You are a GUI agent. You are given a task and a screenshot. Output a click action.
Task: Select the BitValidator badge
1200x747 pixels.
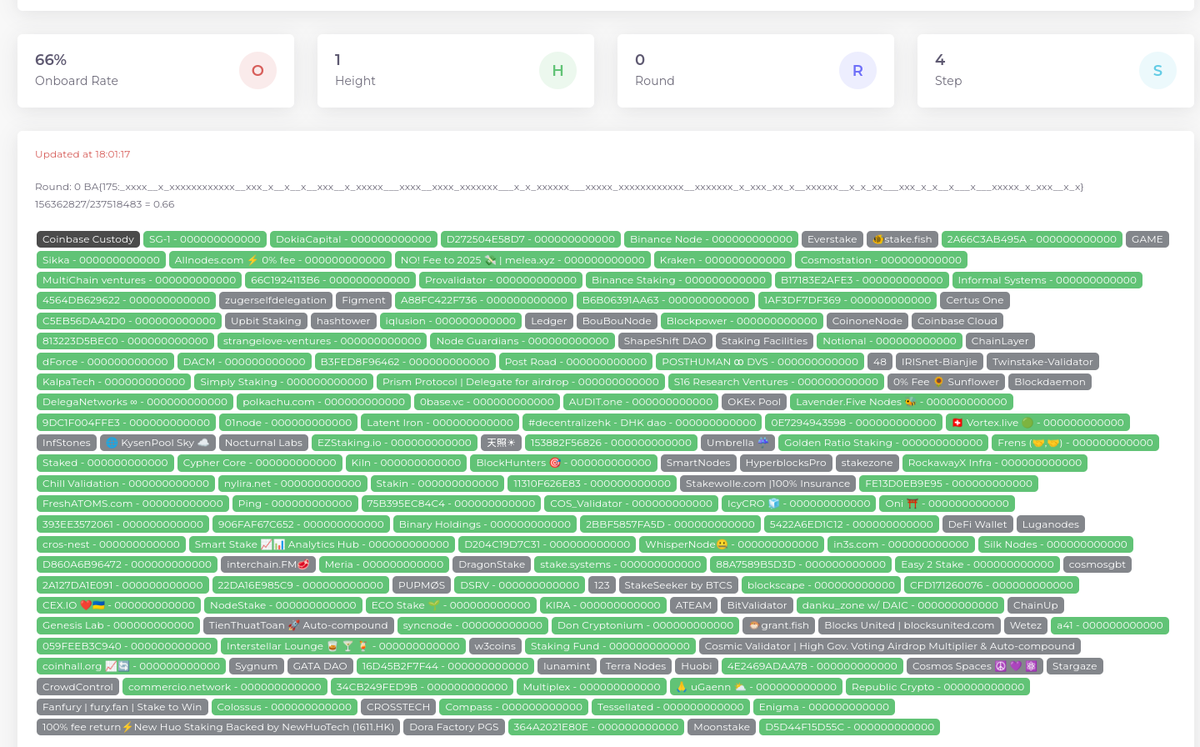757,605
